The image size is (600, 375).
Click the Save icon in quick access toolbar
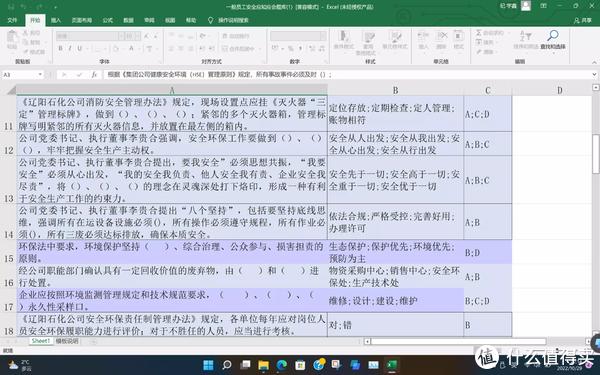(11, 7)
